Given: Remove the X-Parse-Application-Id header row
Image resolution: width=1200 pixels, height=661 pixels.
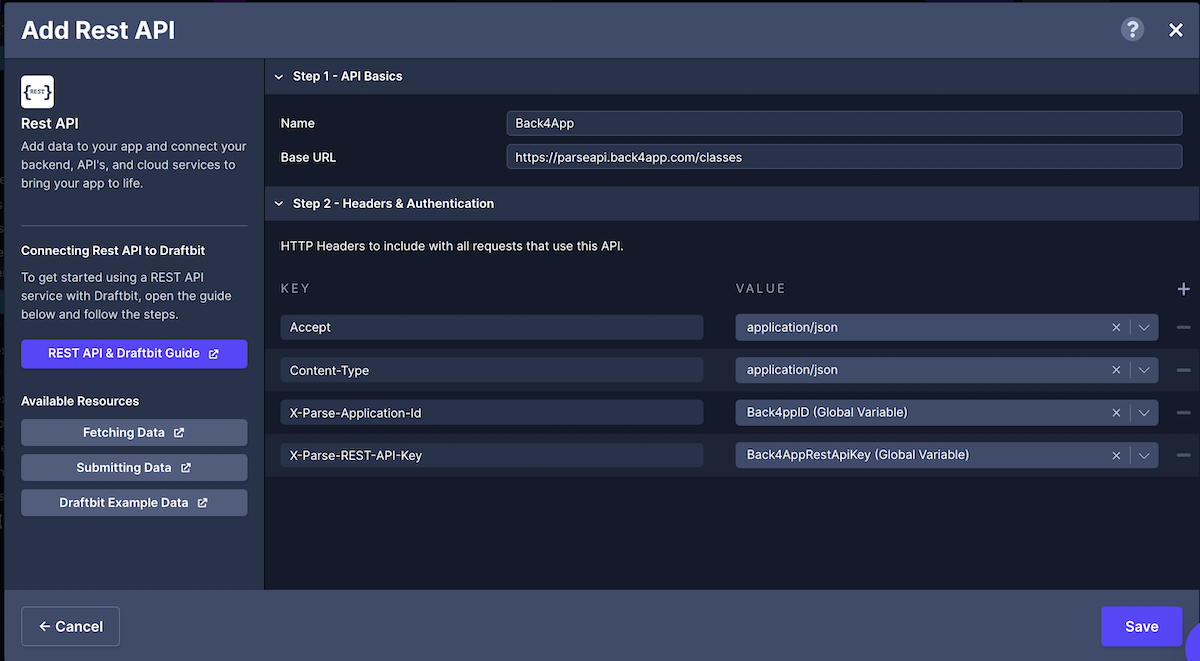Looking at the screenshot, I should (x=1184, y=412).
